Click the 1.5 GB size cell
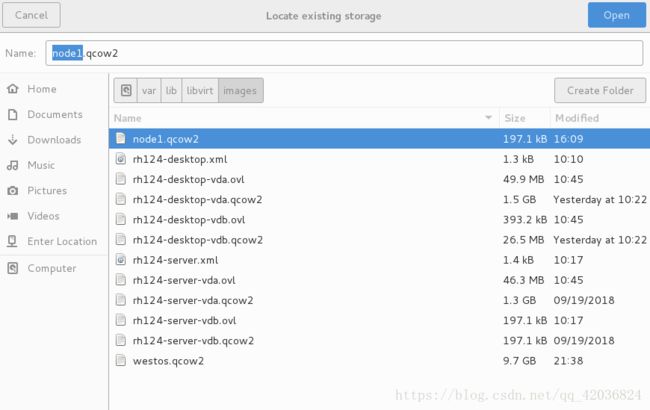The width and height of the screenshot is (650, 410). pos(519,200)
